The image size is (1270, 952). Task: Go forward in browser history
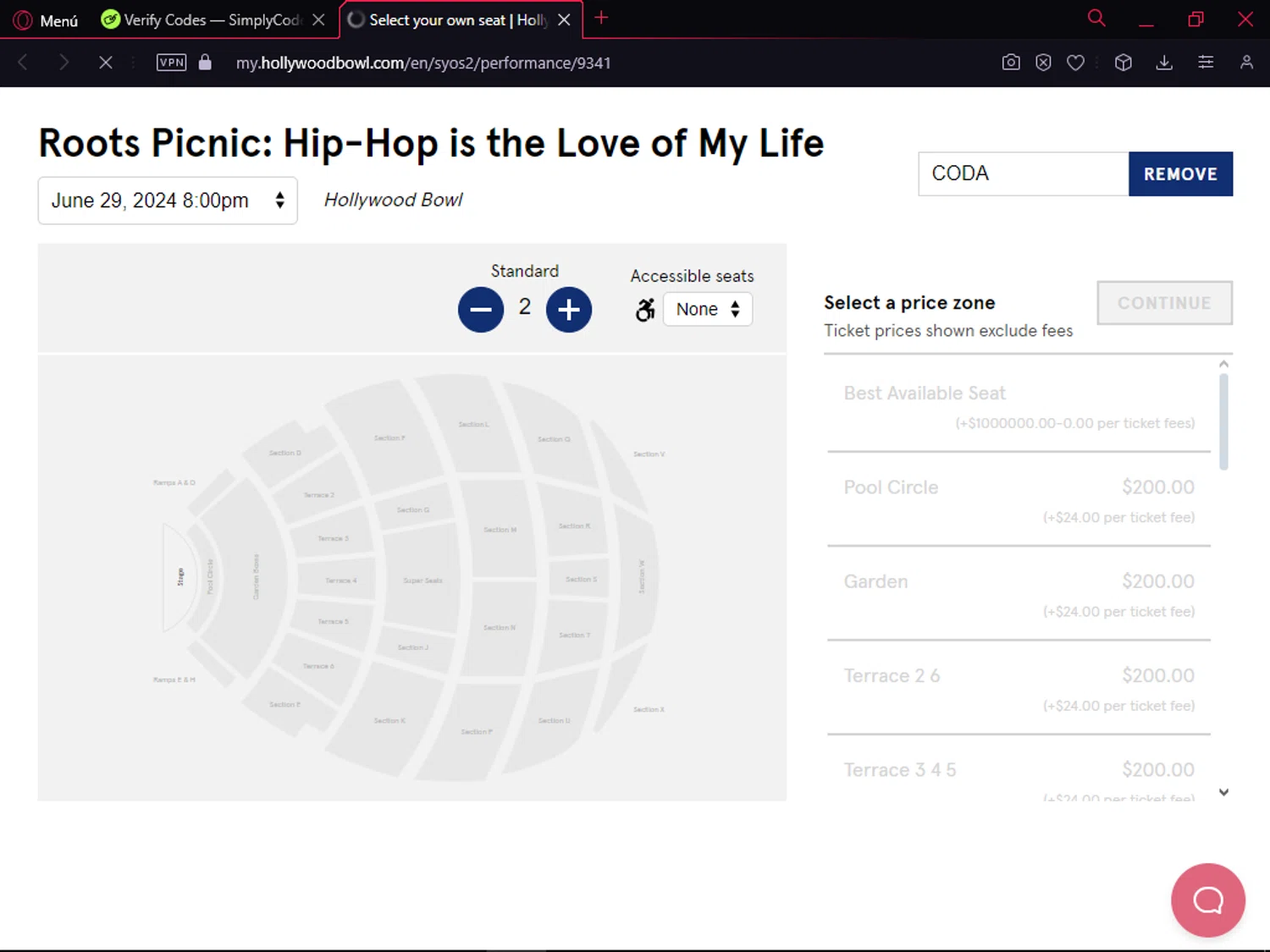coord(63,62)
